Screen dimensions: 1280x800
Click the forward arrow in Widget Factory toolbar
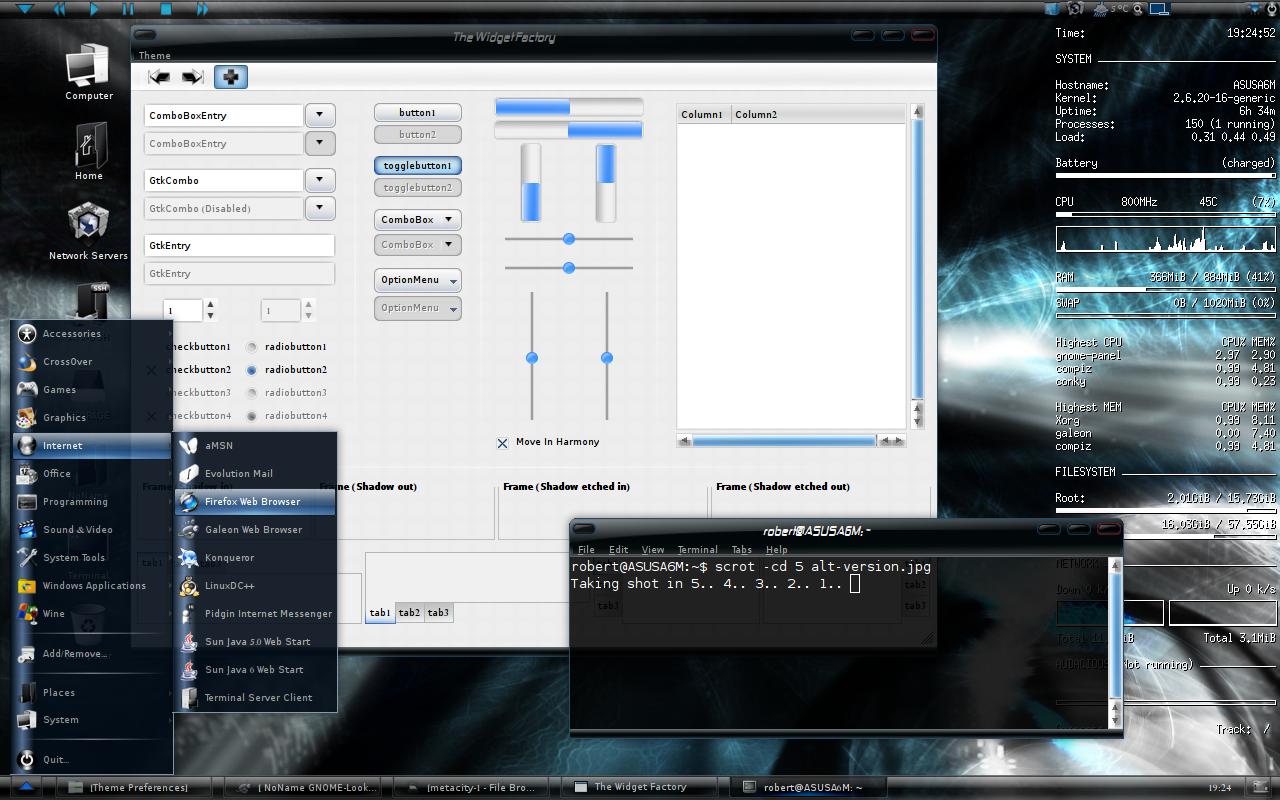[192, 77]
